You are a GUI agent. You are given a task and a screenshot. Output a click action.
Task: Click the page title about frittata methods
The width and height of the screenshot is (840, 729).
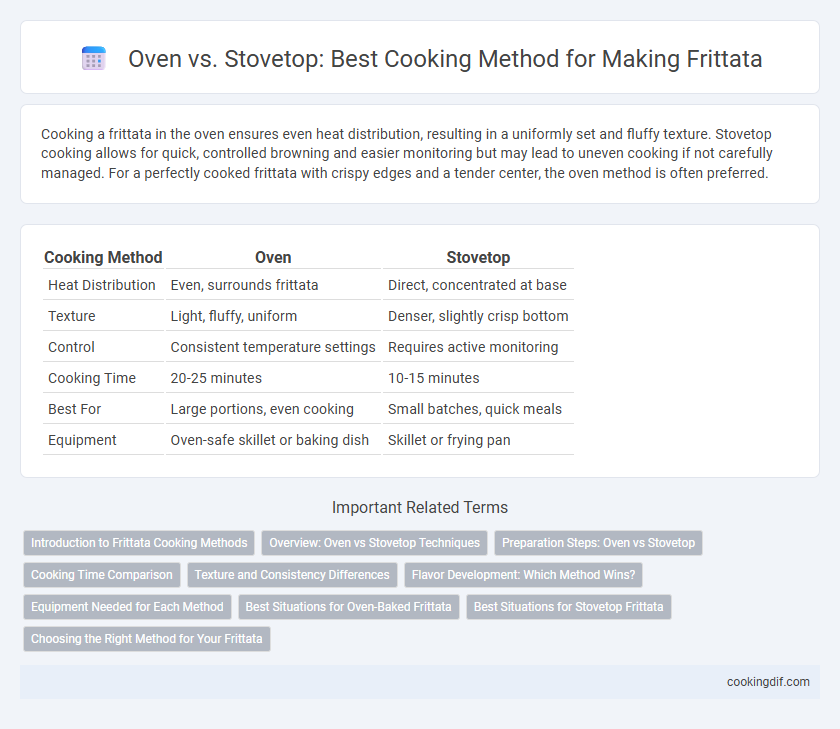coord(445,58)
